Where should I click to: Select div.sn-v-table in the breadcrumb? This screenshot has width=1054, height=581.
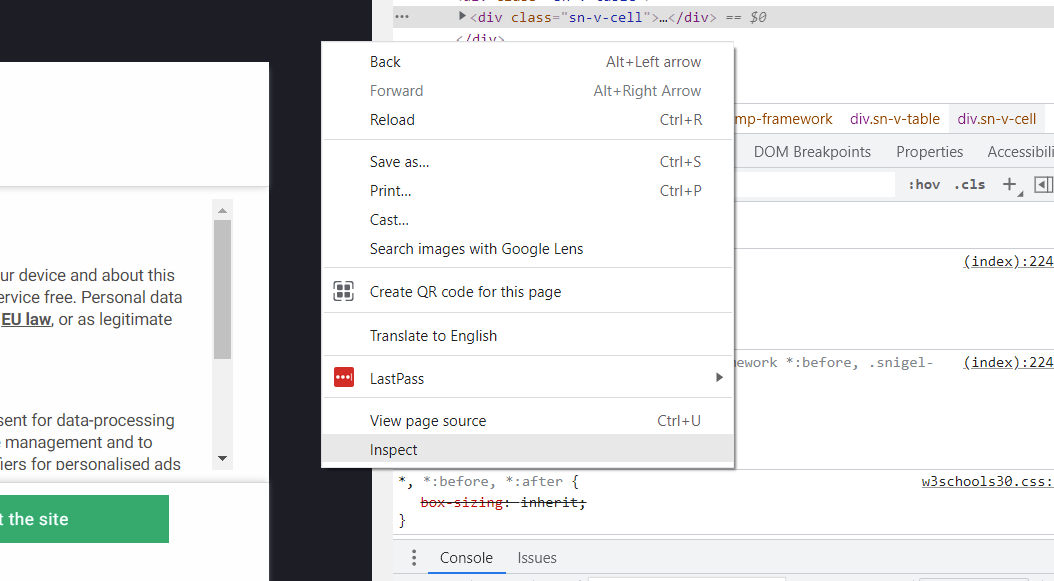(895, 119)
